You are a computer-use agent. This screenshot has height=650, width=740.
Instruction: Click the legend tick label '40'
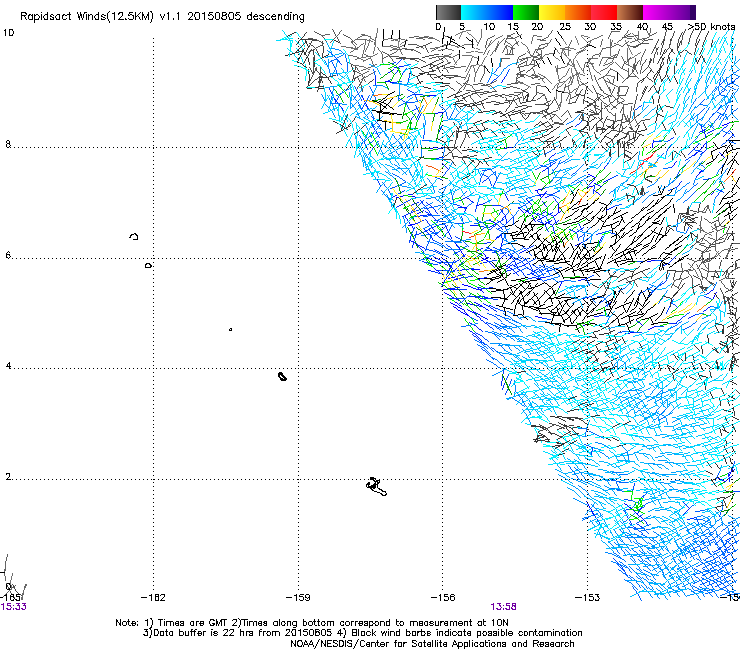(x=642, y=27)
